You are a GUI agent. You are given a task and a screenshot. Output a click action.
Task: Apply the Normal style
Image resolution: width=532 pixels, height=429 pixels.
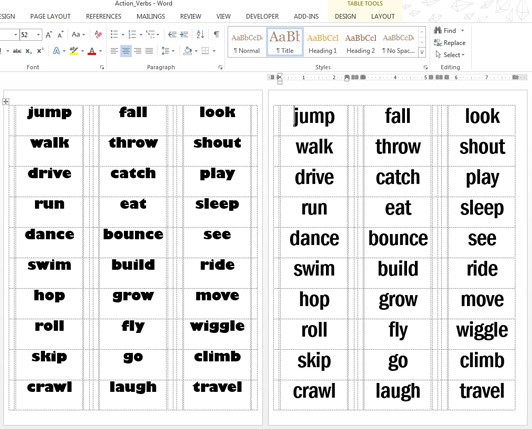point(247,42)
